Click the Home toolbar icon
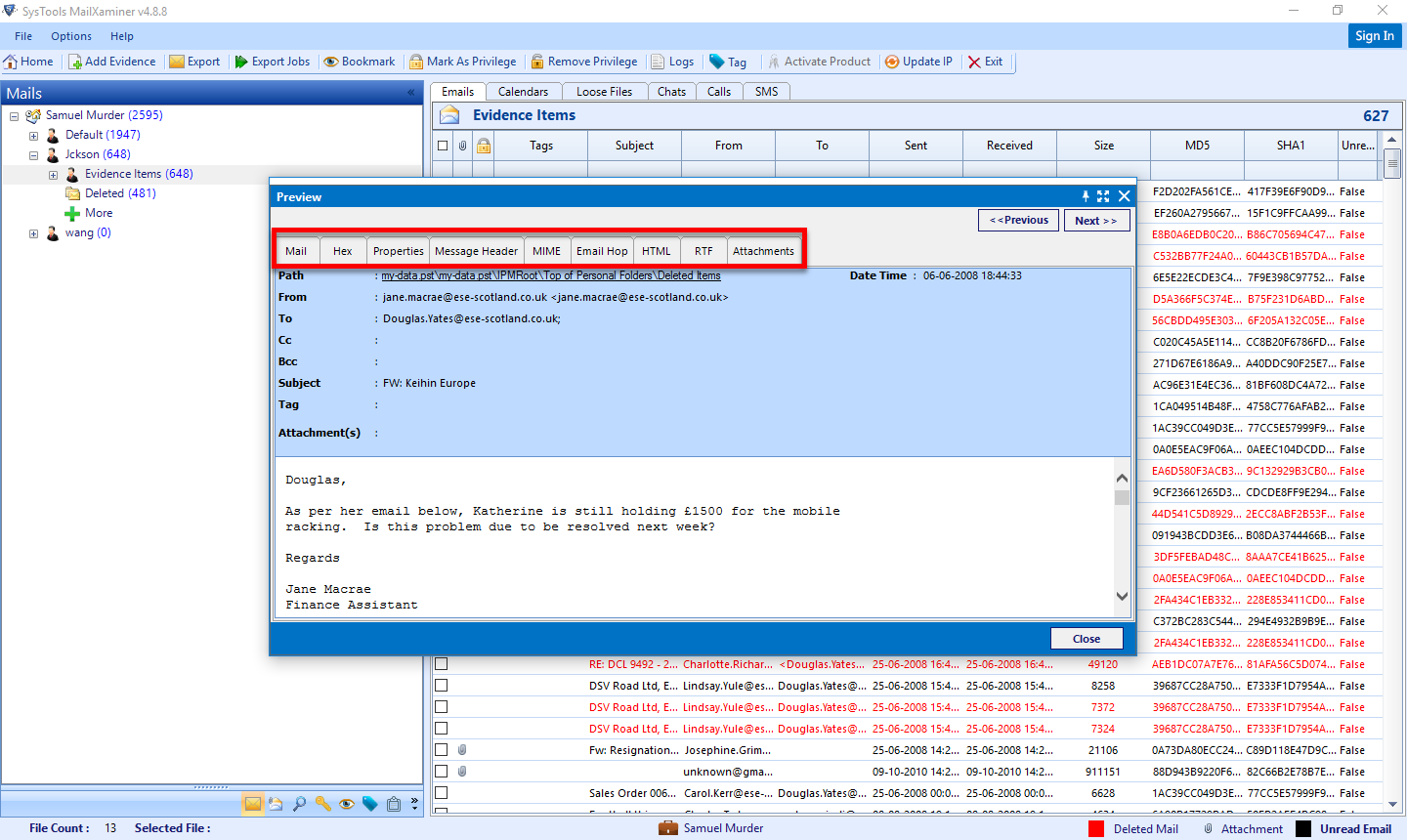 pos(11,62)
